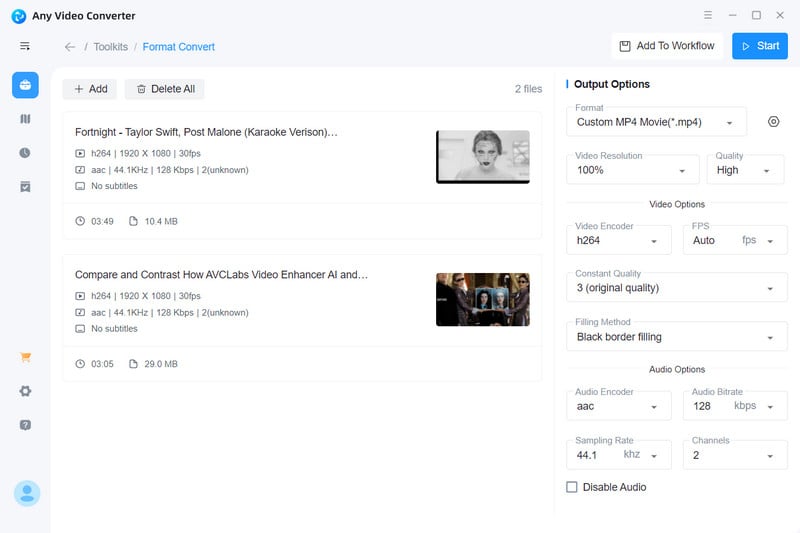Open the Channels dropdown
The height and width of the screenshot is (533, 800).
click(x=735, y=455)
